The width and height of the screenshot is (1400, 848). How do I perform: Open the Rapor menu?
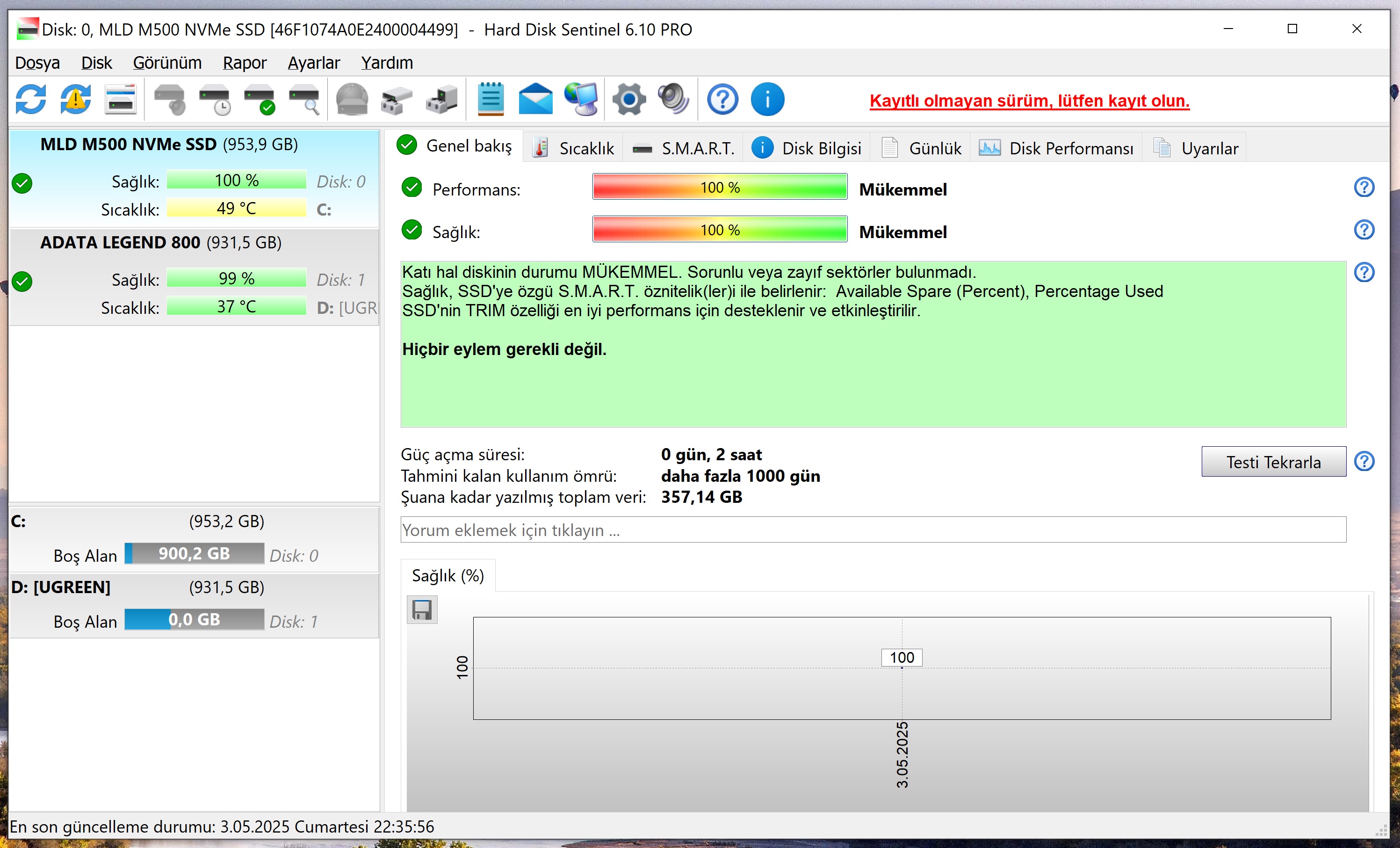244,63
